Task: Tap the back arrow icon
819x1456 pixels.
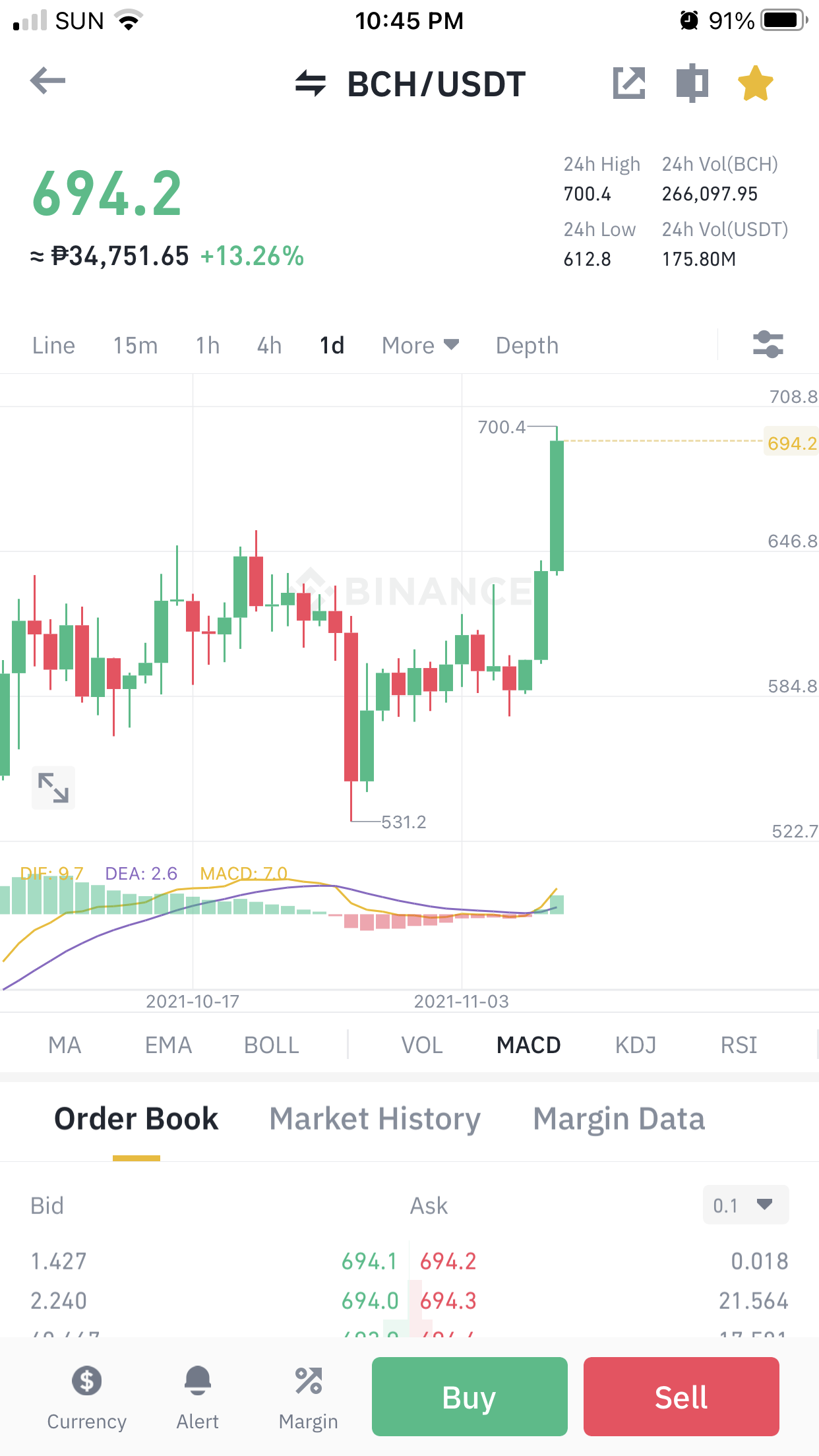Action: tap(47, 81)
